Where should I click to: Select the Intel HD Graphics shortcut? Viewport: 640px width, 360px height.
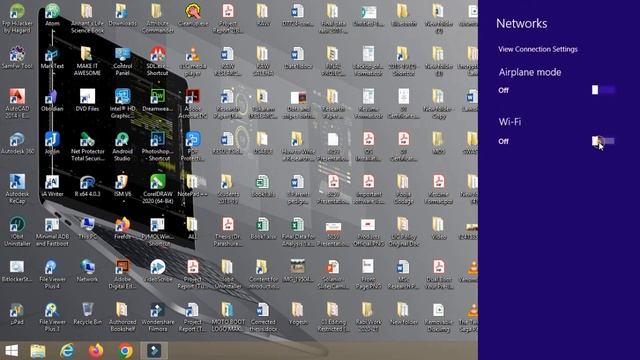tap(122, 104)
